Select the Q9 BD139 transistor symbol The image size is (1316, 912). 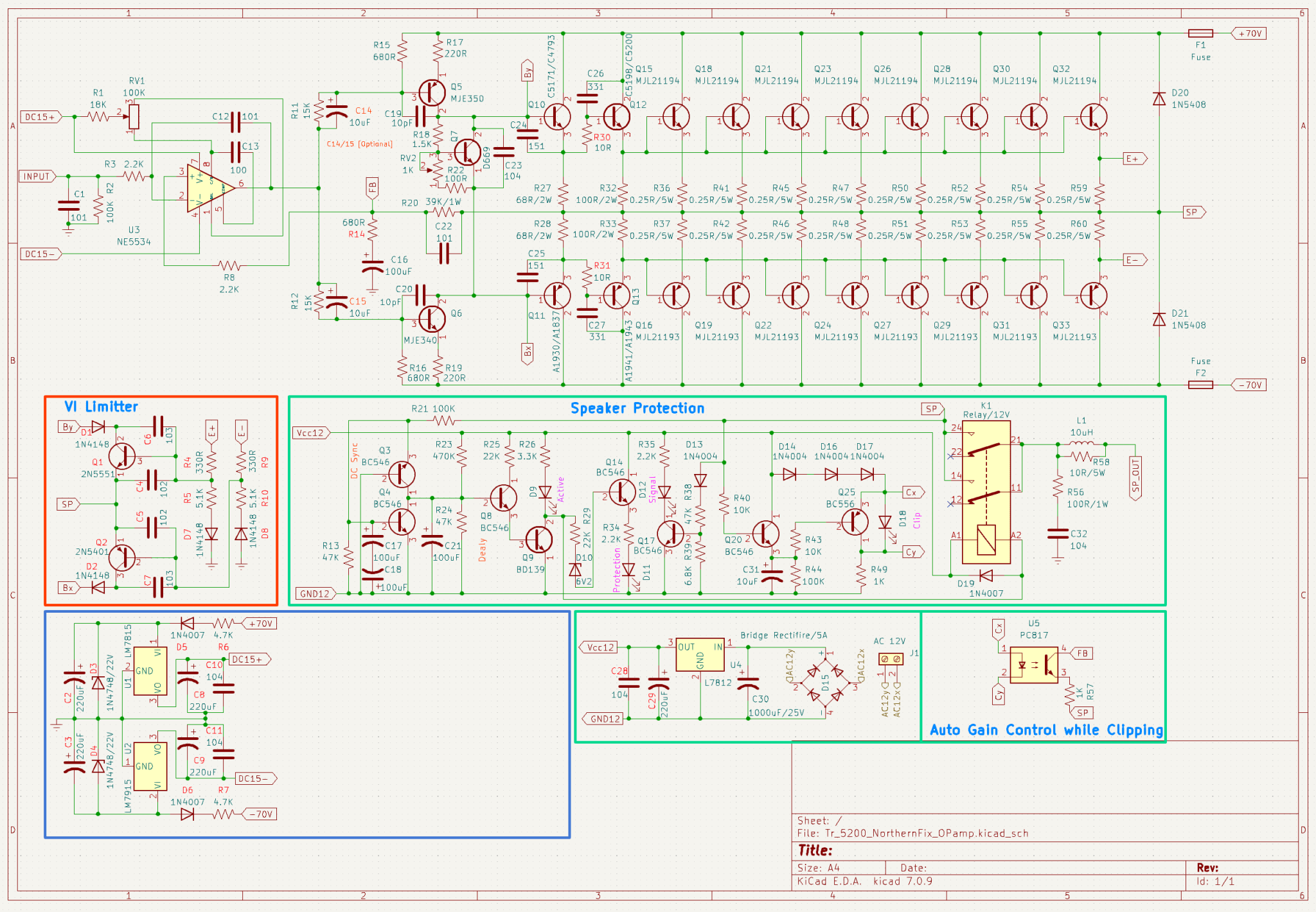tap(538, 539)
